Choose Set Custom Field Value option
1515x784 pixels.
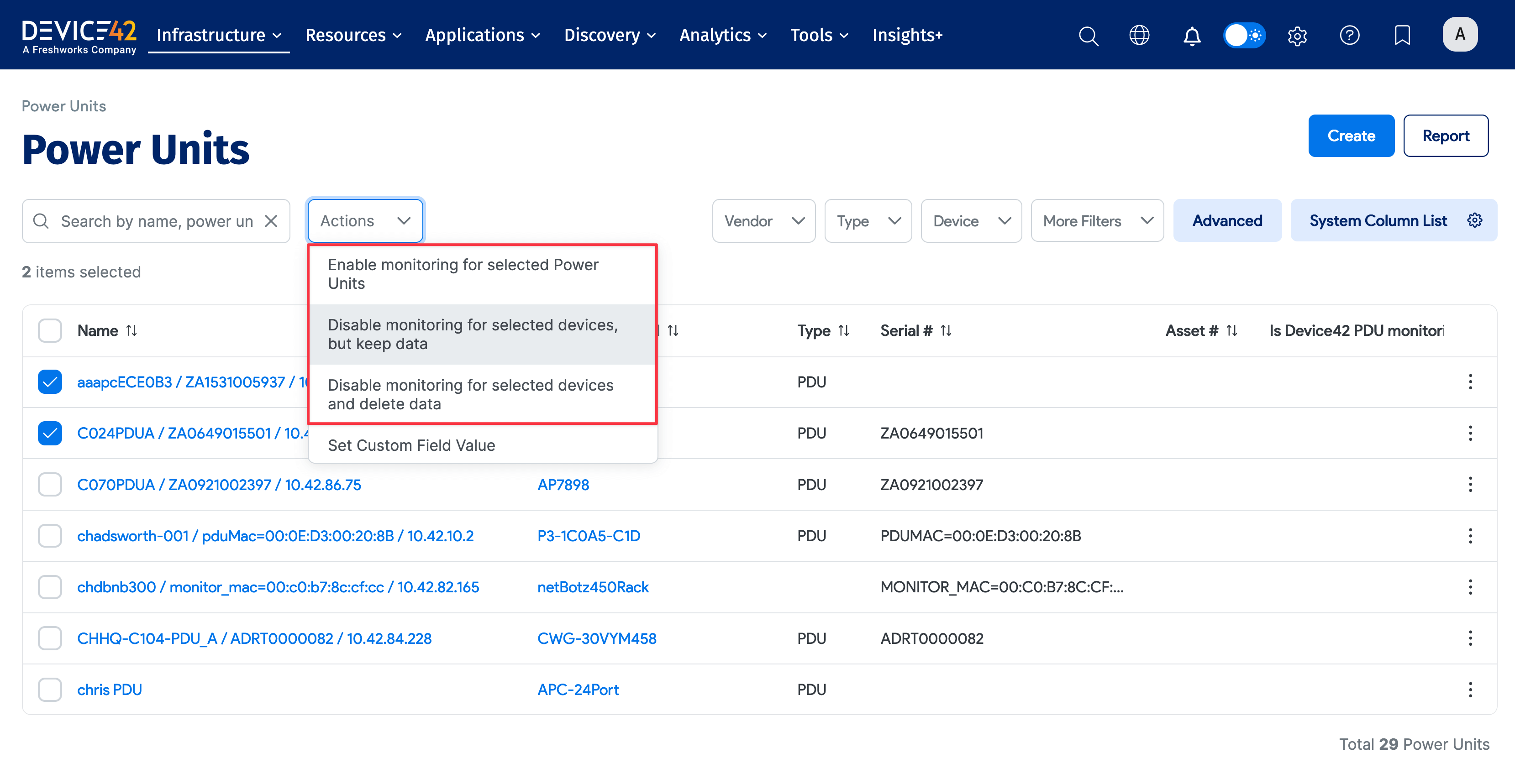pos(411,445)
